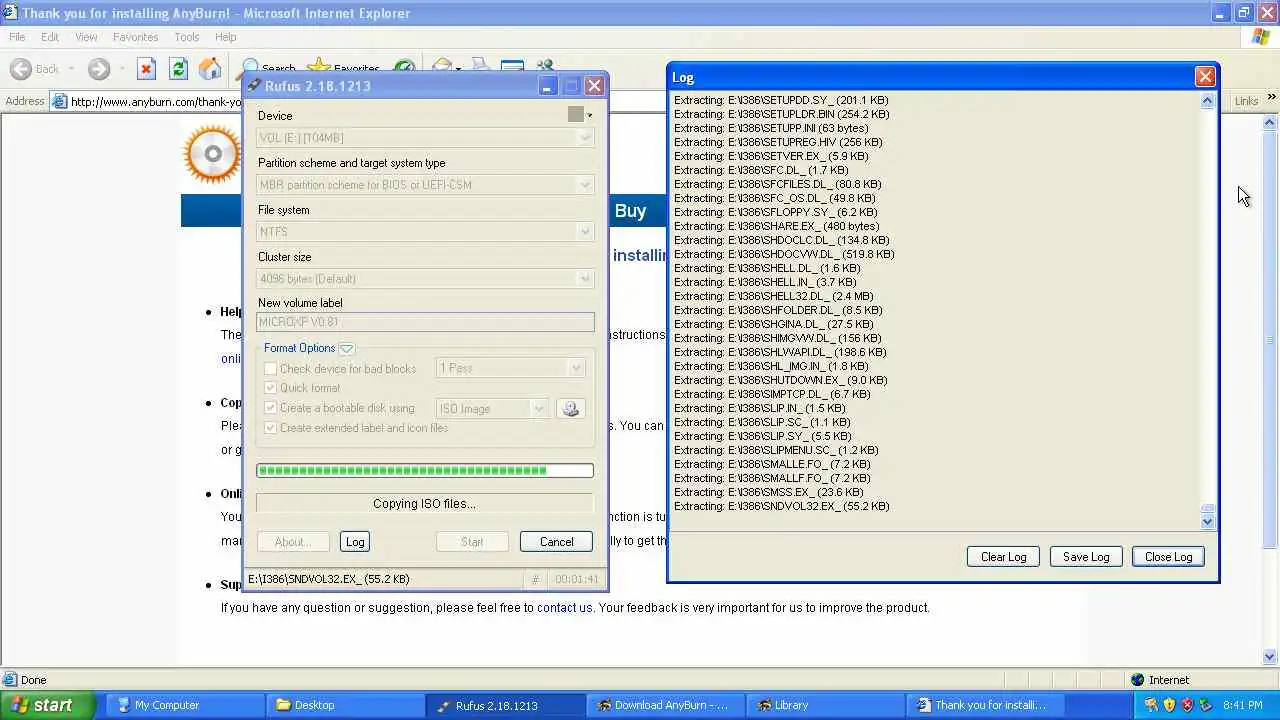Screen dimensions: 1280x720
Task: Click the Rufus ISO disc select icon
Action: tap(571, 408)
